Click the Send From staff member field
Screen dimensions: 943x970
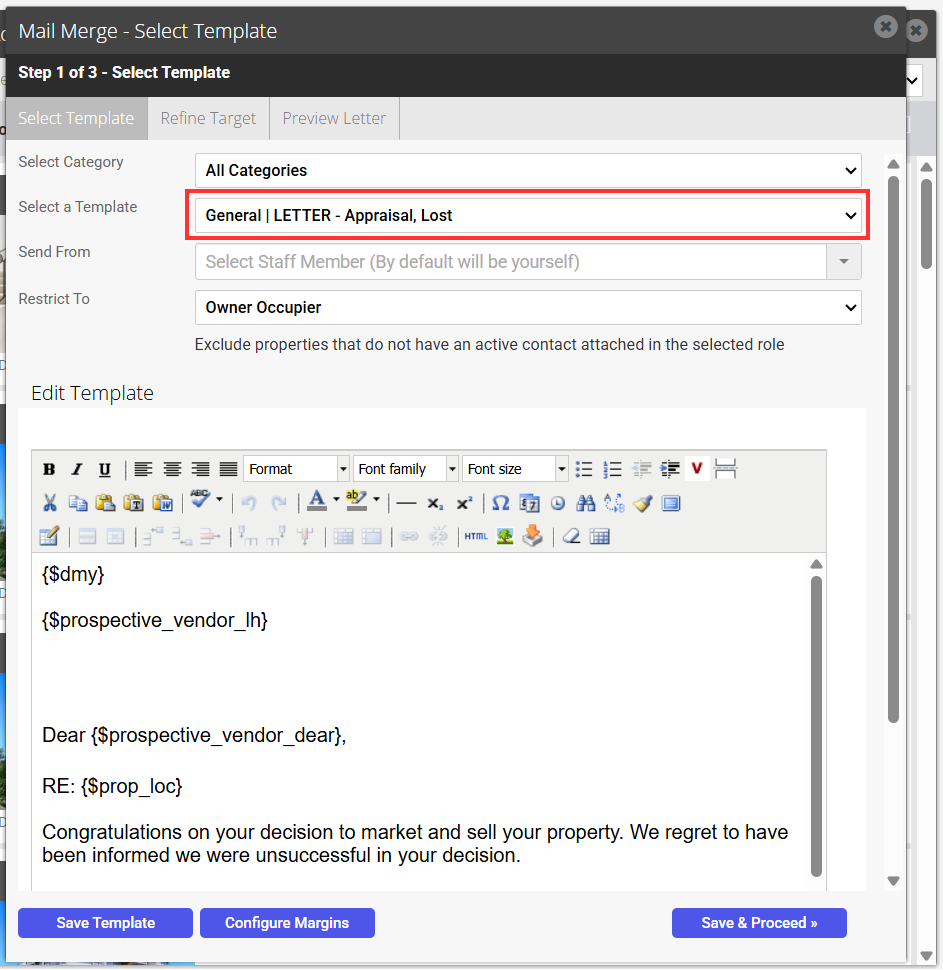[510, 262]
